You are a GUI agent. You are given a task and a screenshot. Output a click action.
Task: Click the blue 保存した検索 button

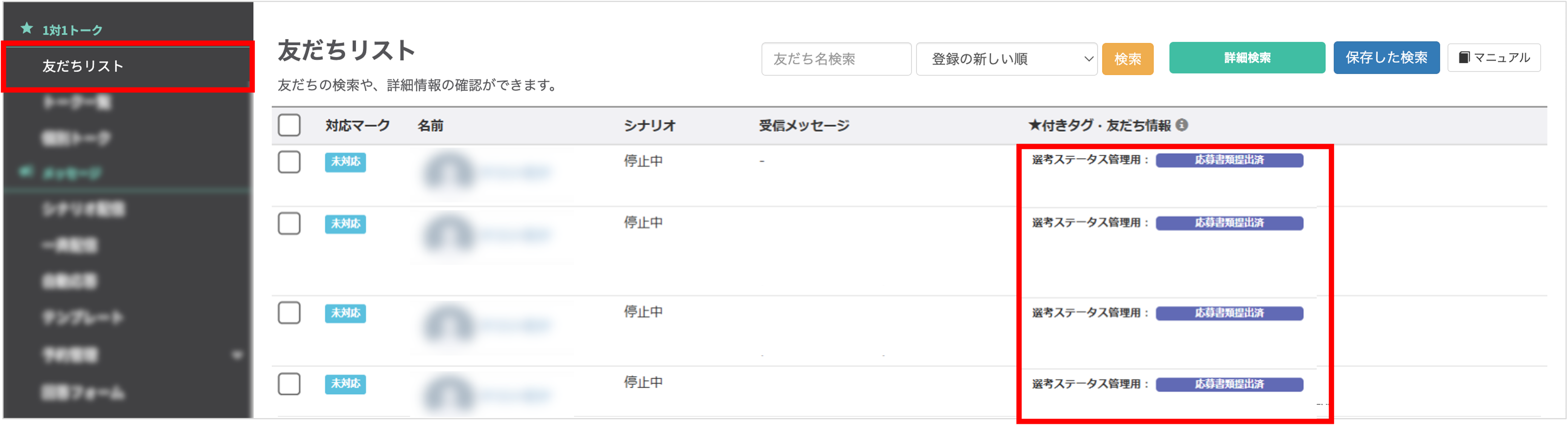pos(1386,58)
